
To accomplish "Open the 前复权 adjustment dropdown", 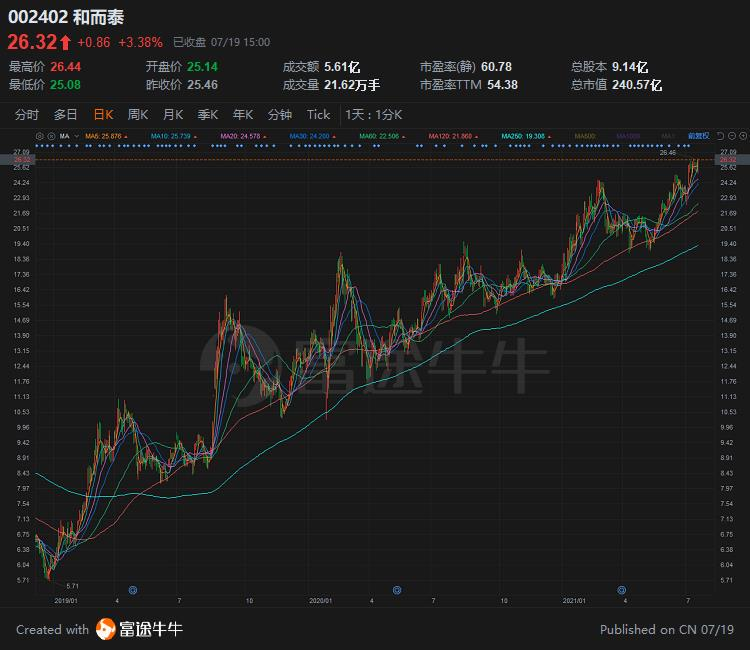I will tap(698, 136).
